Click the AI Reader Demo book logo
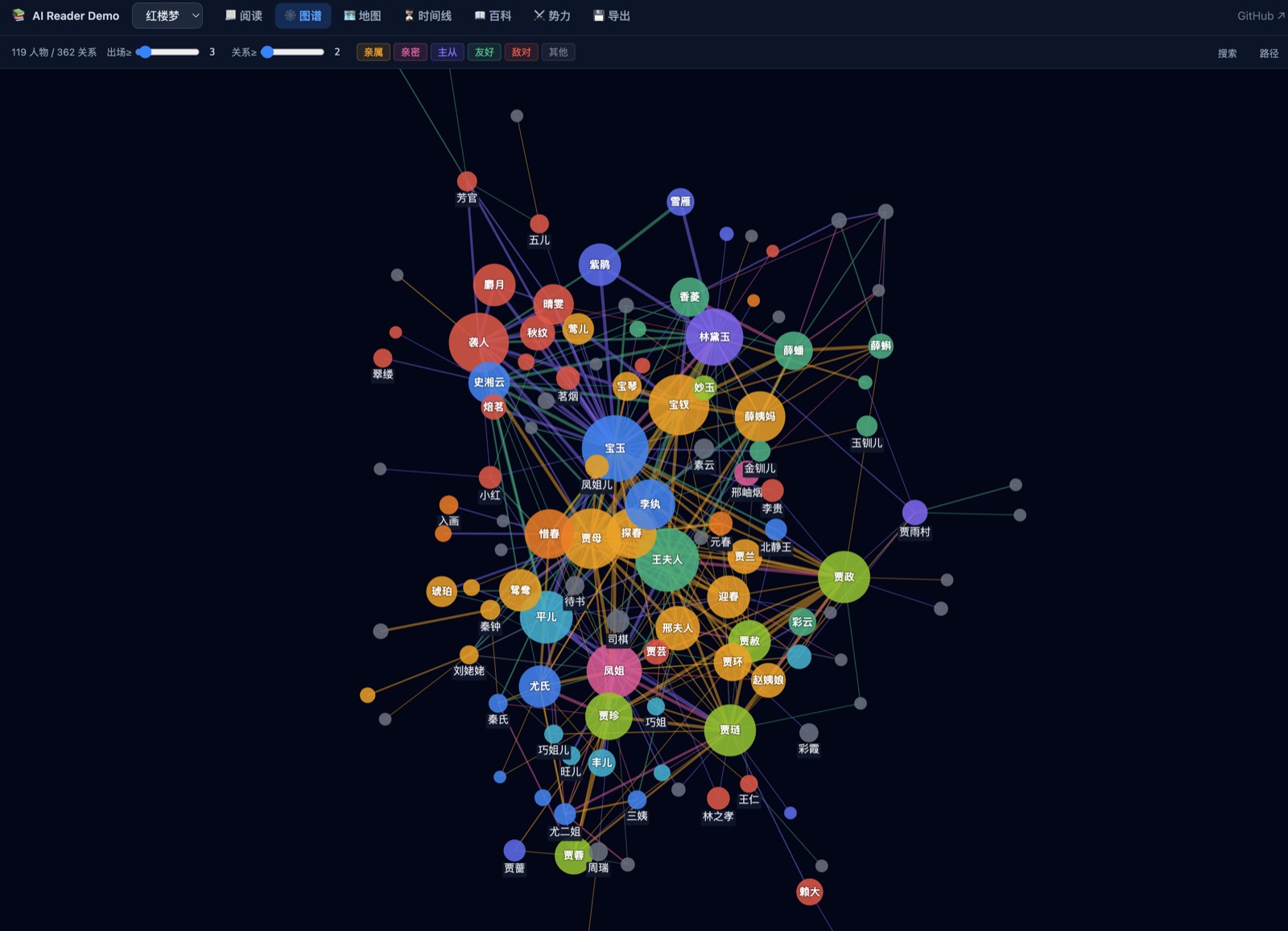This screenshot has height=931, width=1288. coord(19,15)
